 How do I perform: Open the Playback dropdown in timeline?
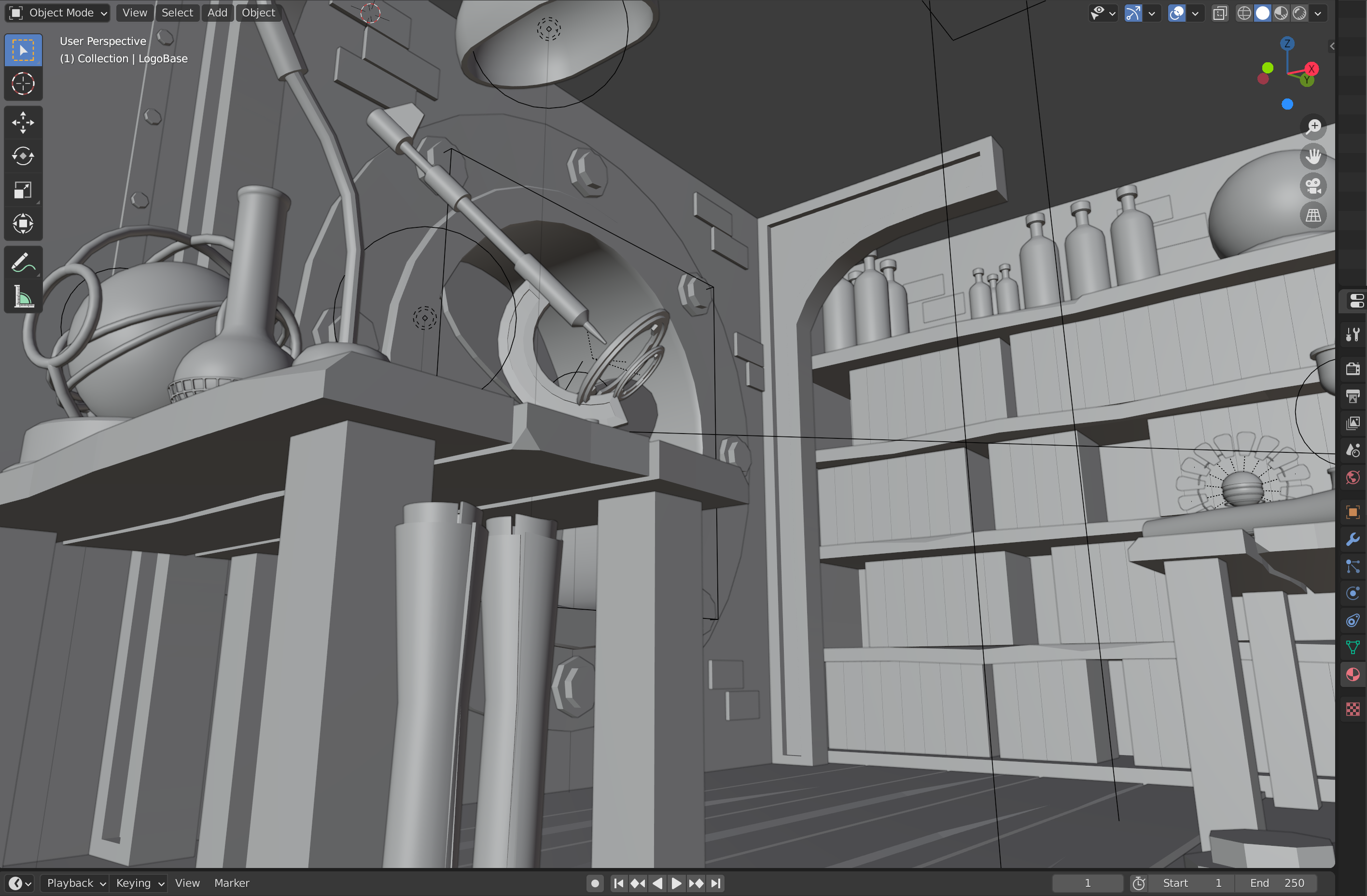(x=76, y=883)
